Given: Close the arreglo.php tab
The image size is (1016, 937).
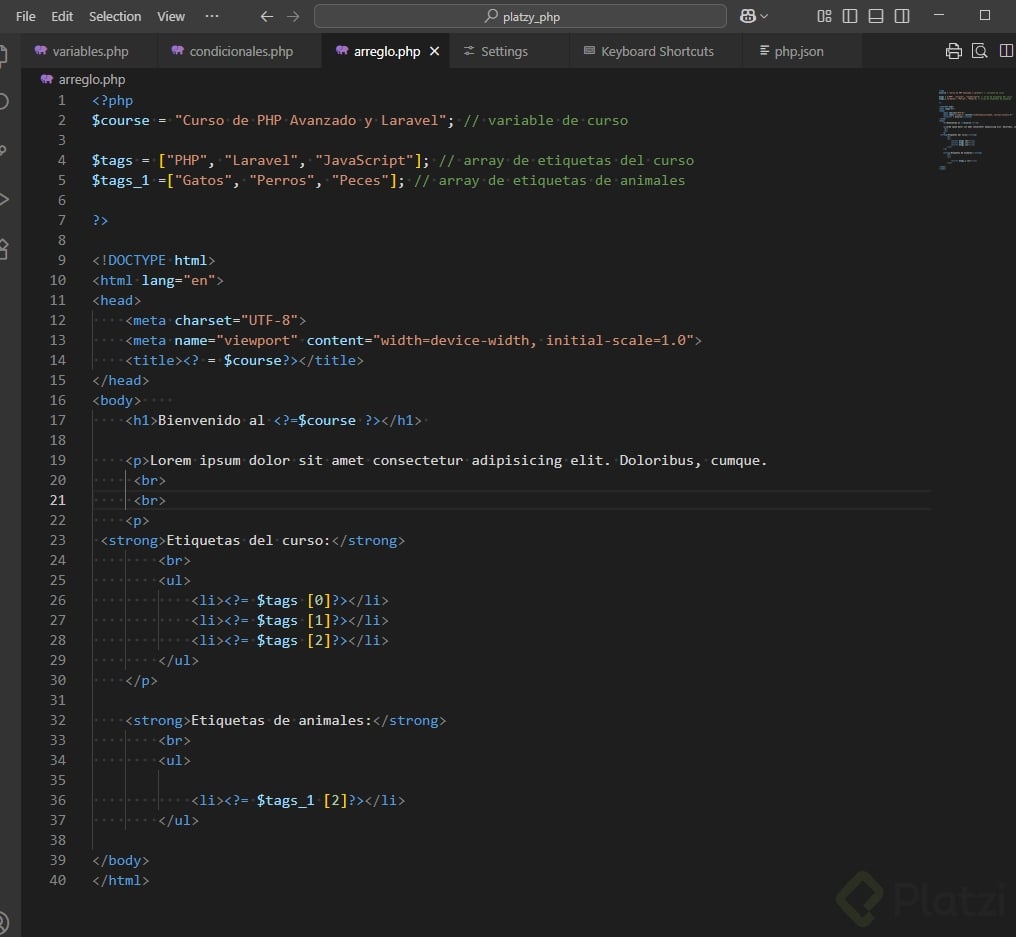Looking at the screenshot, I should (x=434, y=51).
